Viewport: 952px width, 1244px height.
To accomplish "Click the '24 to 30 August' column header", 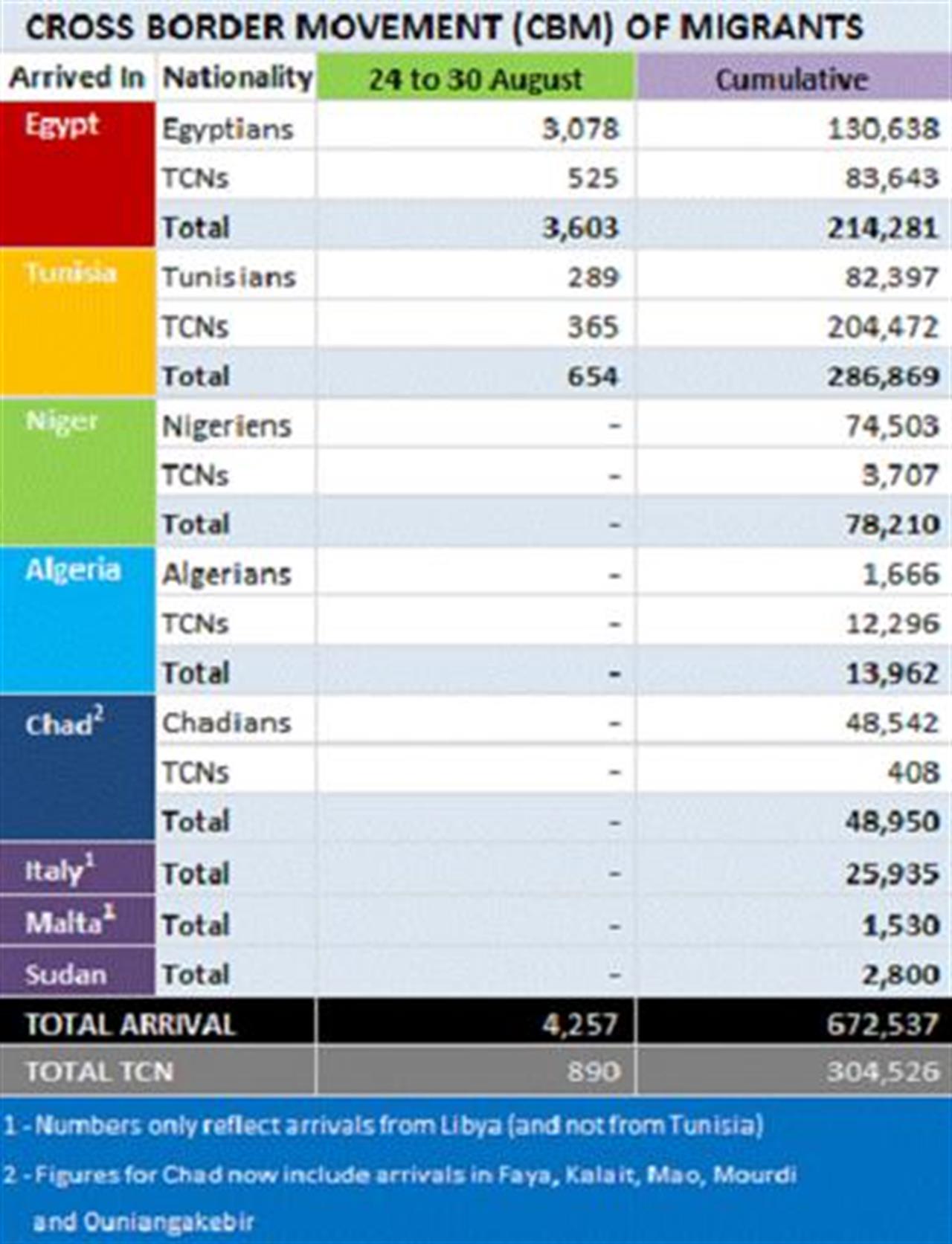I will point(476,77).
